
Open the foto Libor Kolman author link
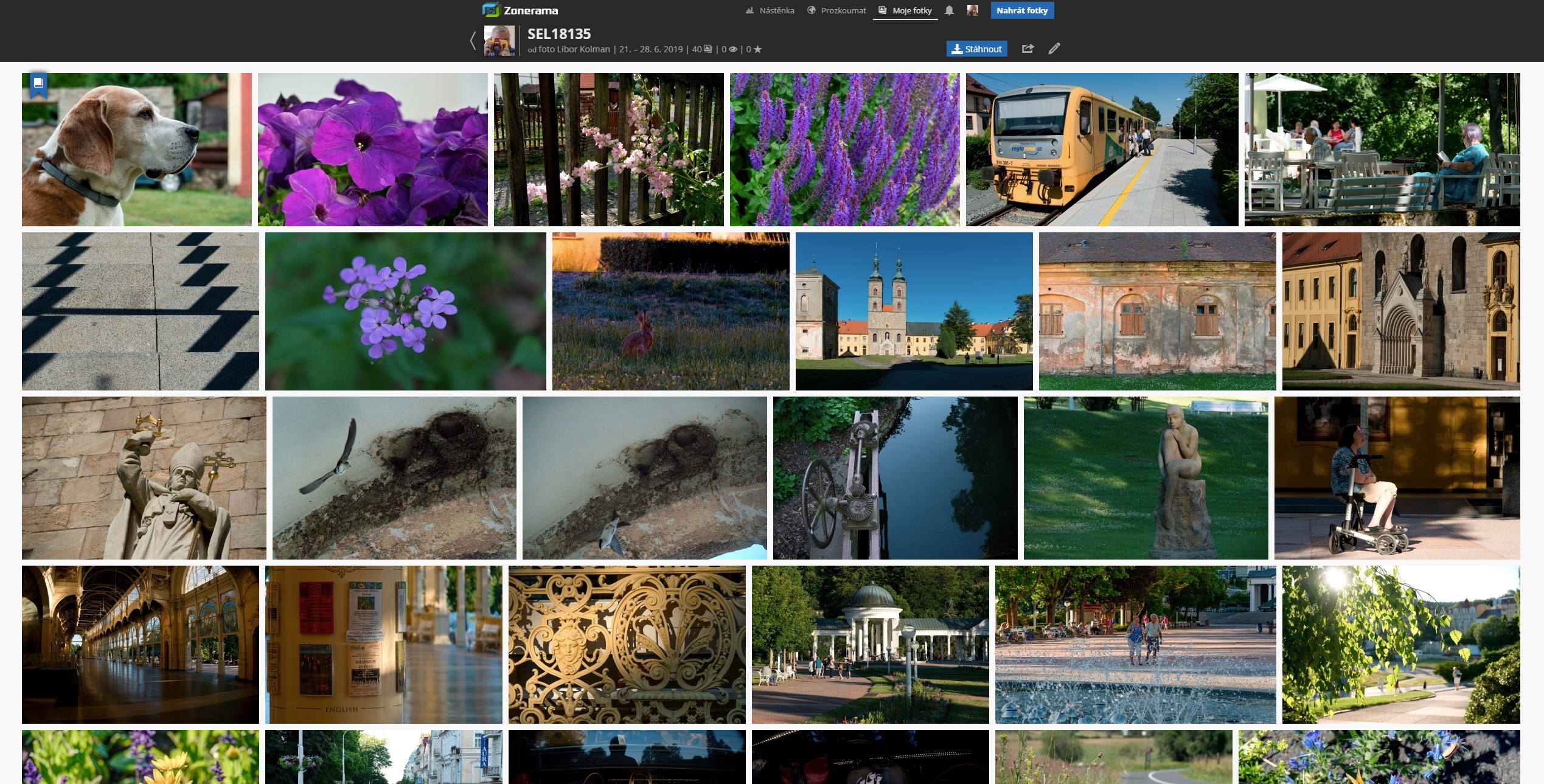(x=574, y=49)
